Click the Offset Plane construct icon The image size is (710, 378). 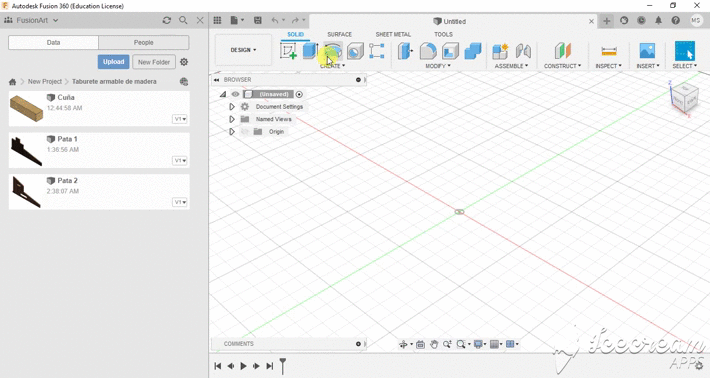pos(563,51)
